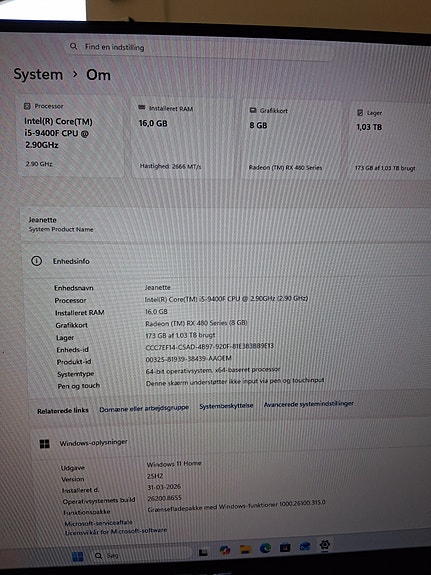The image size is (431, 575).
Task: Focus the Find en indstilling search field
Action: (x=200, y=48)
